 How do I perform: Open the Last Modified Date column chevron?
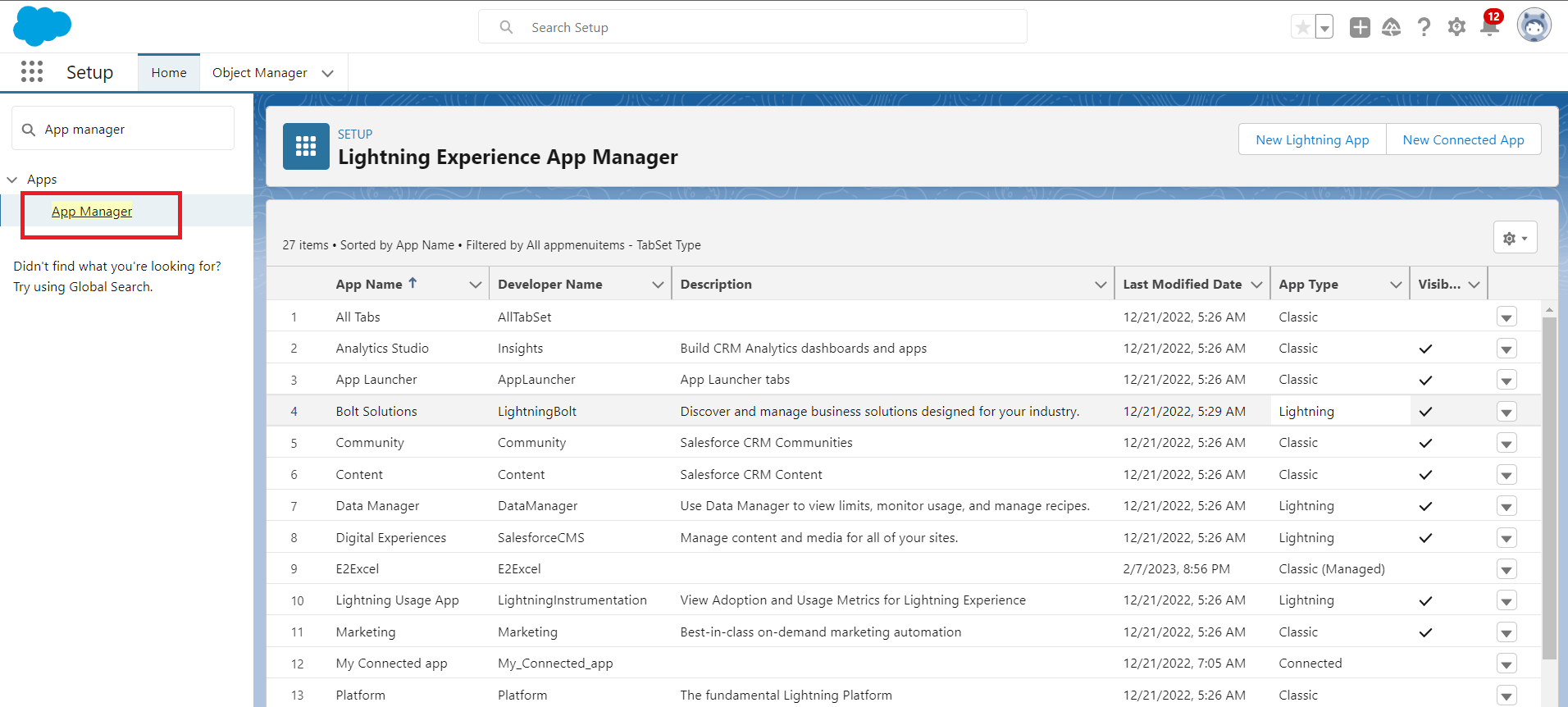click(x=1256, y=285)
